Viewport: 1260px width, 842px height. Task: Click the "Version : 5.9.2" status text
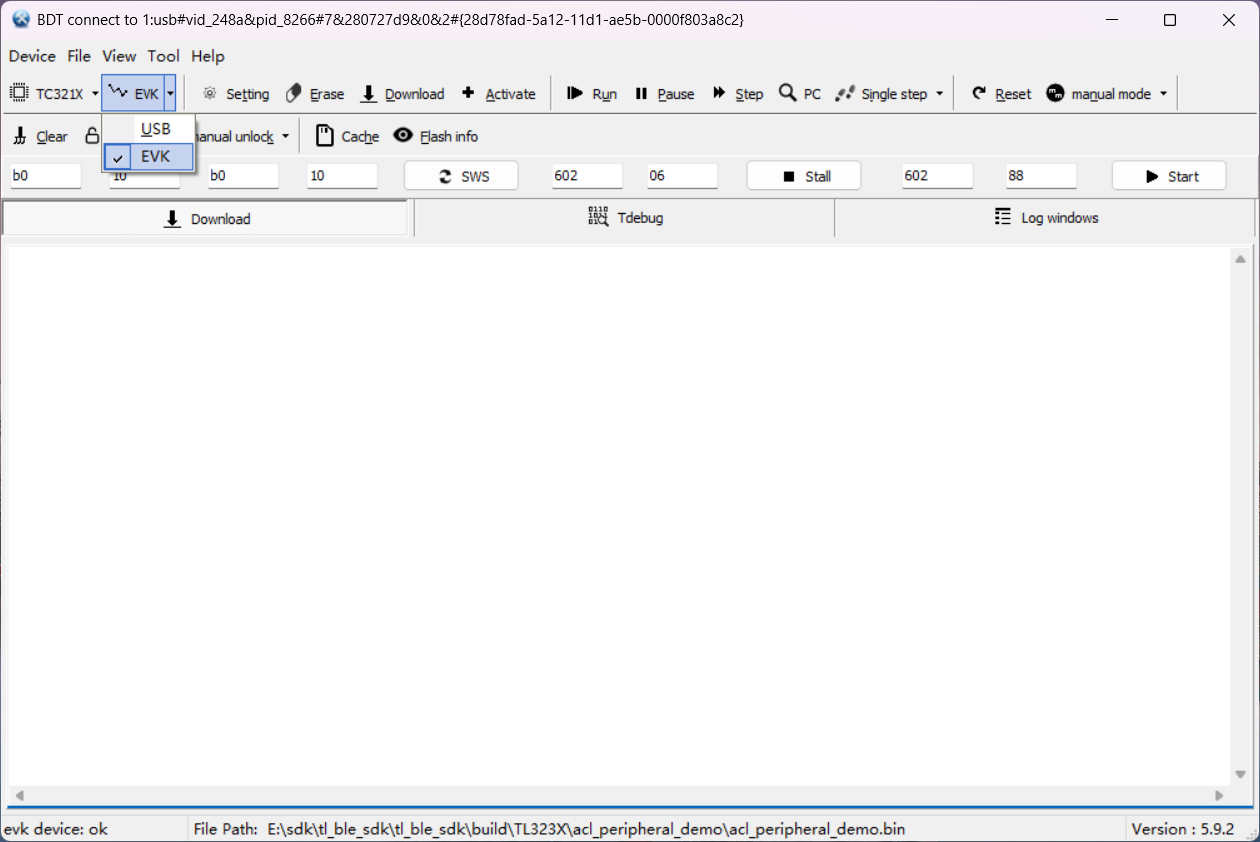1182,829
